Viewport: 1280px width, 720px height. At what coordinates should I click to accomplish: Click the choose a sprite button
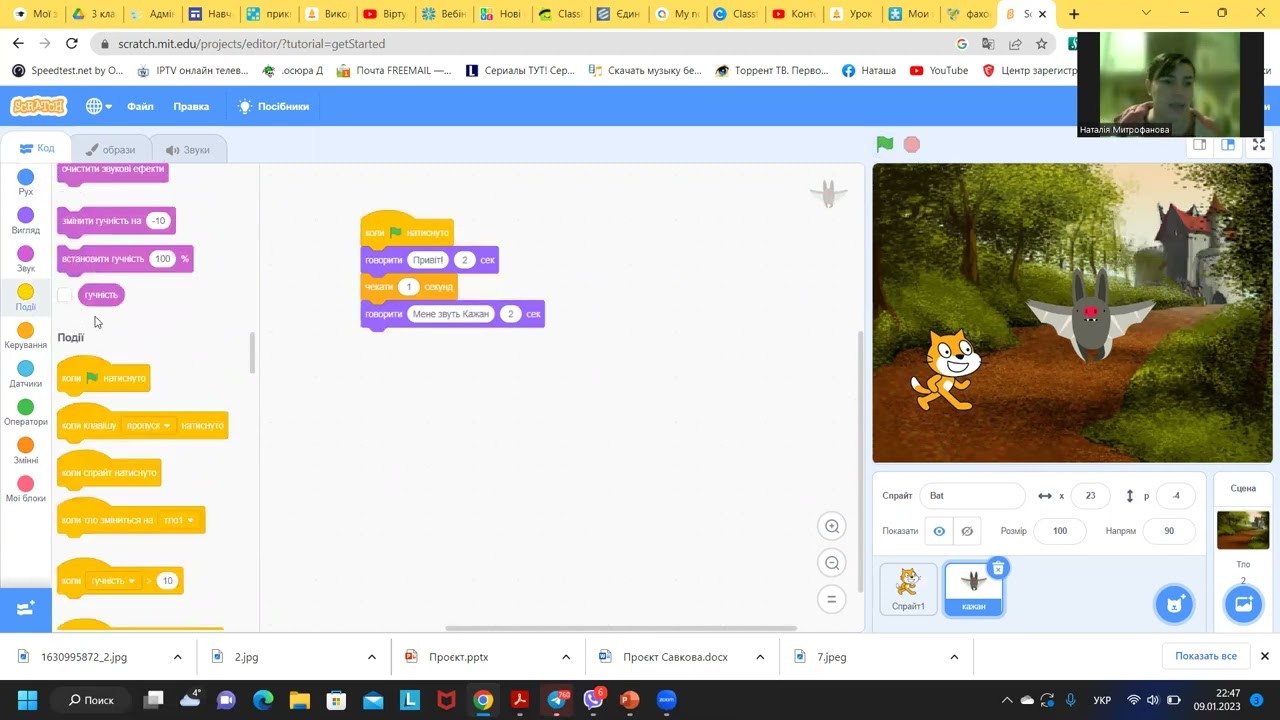[x=1174, y=603]
